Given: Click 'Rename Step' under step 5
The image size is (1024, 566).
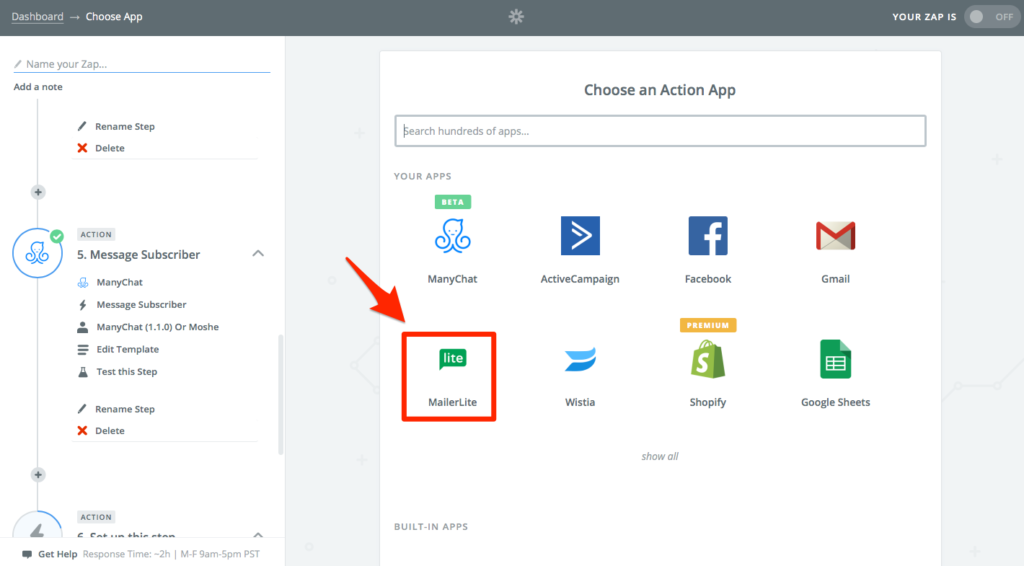Looking at the screenshot, I should tap(125, 409).
